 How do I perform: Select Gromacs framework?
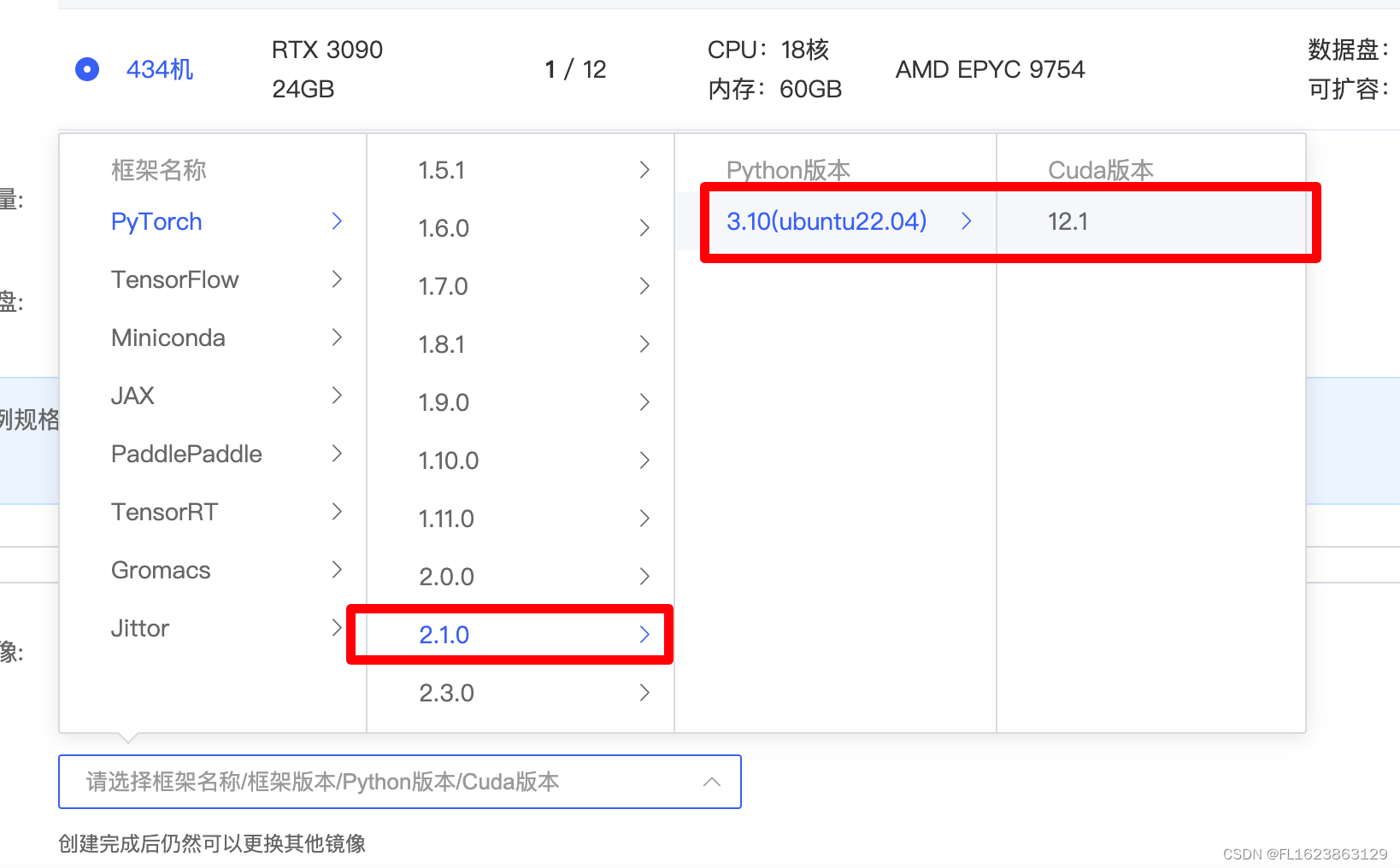coord(161,570)
